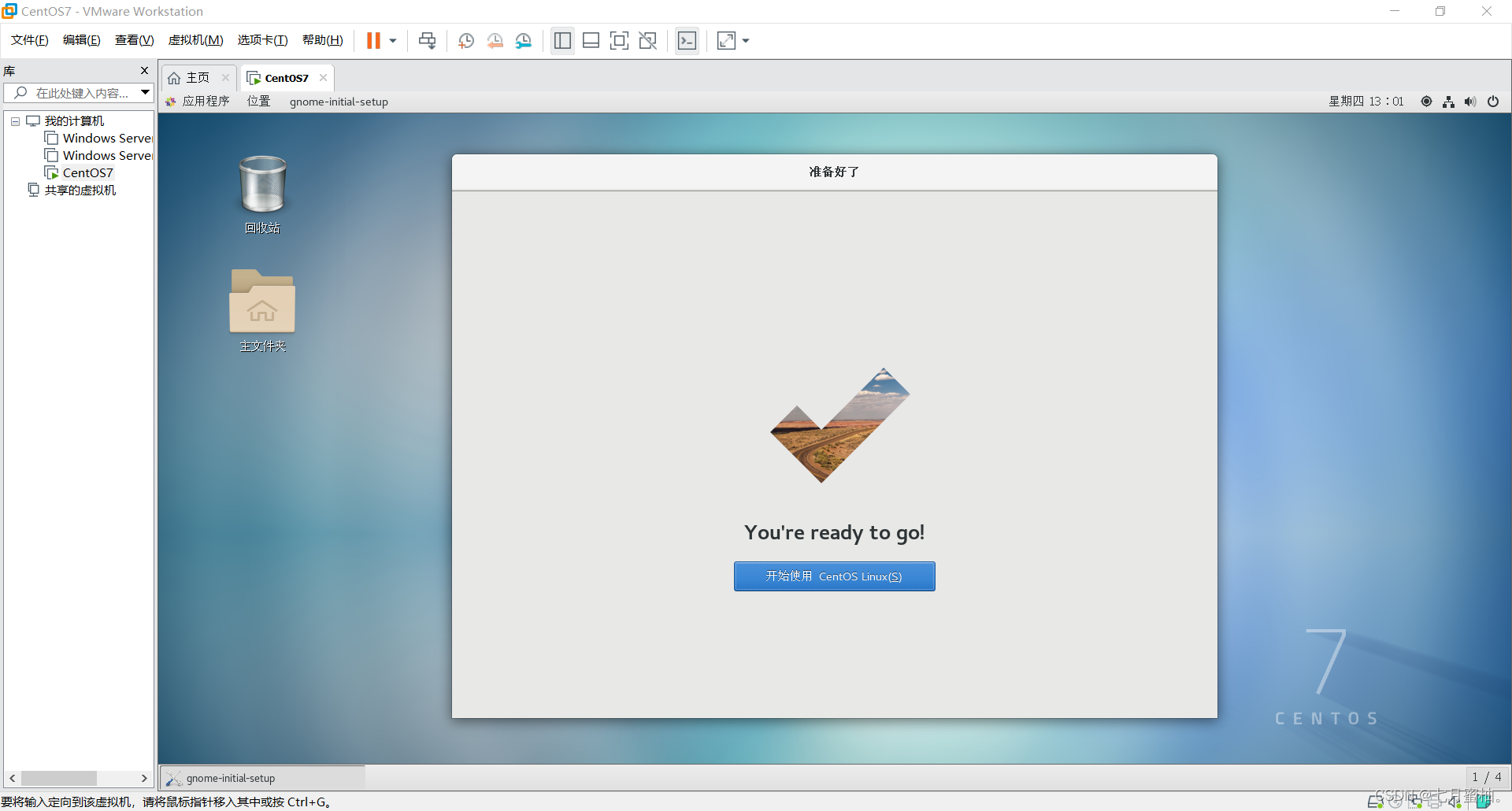The width and height of the screenshot is (1512, 811).
Task: Open the network icon in GNOME panel
Action: [1448, 102]
